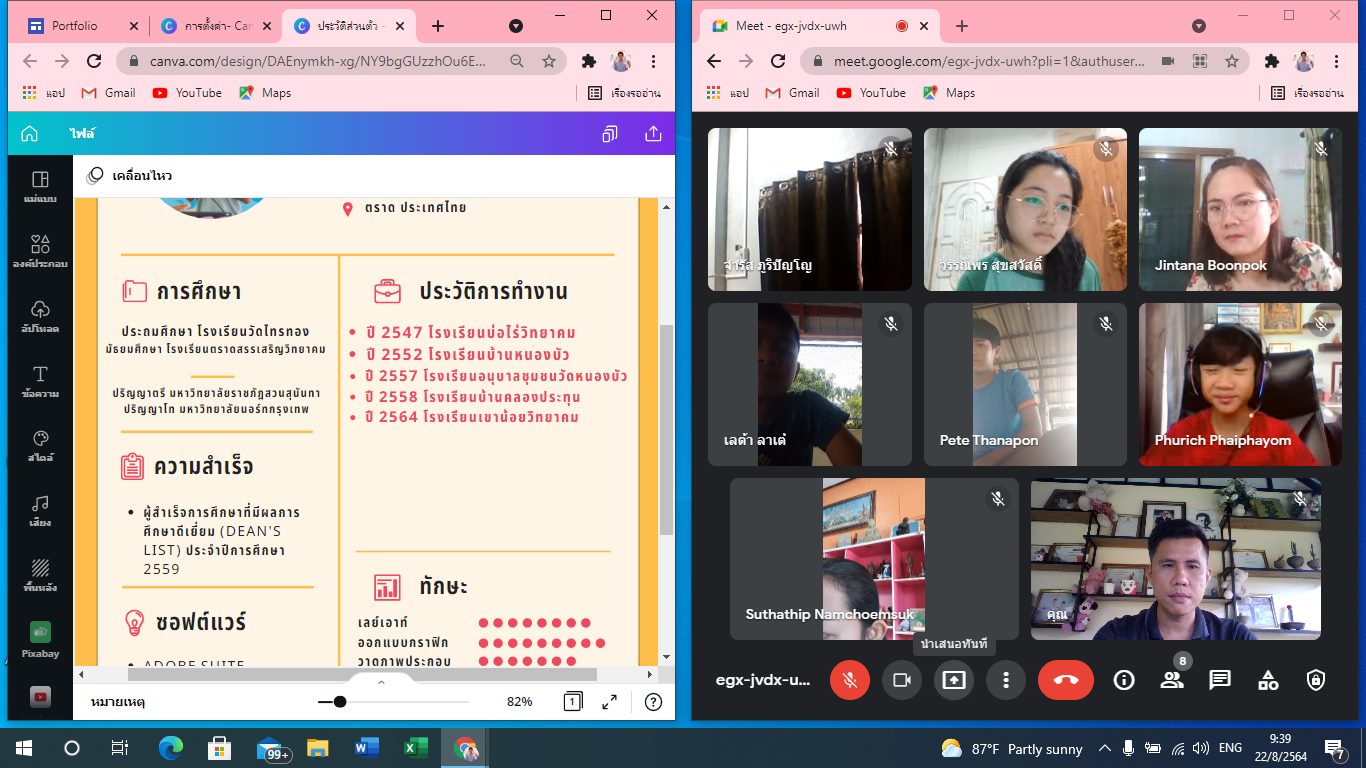Viewport: 1366px width, 768px height.
Task: Select the Text tool in Canva sidebar
Action: [x=40, y=381]
